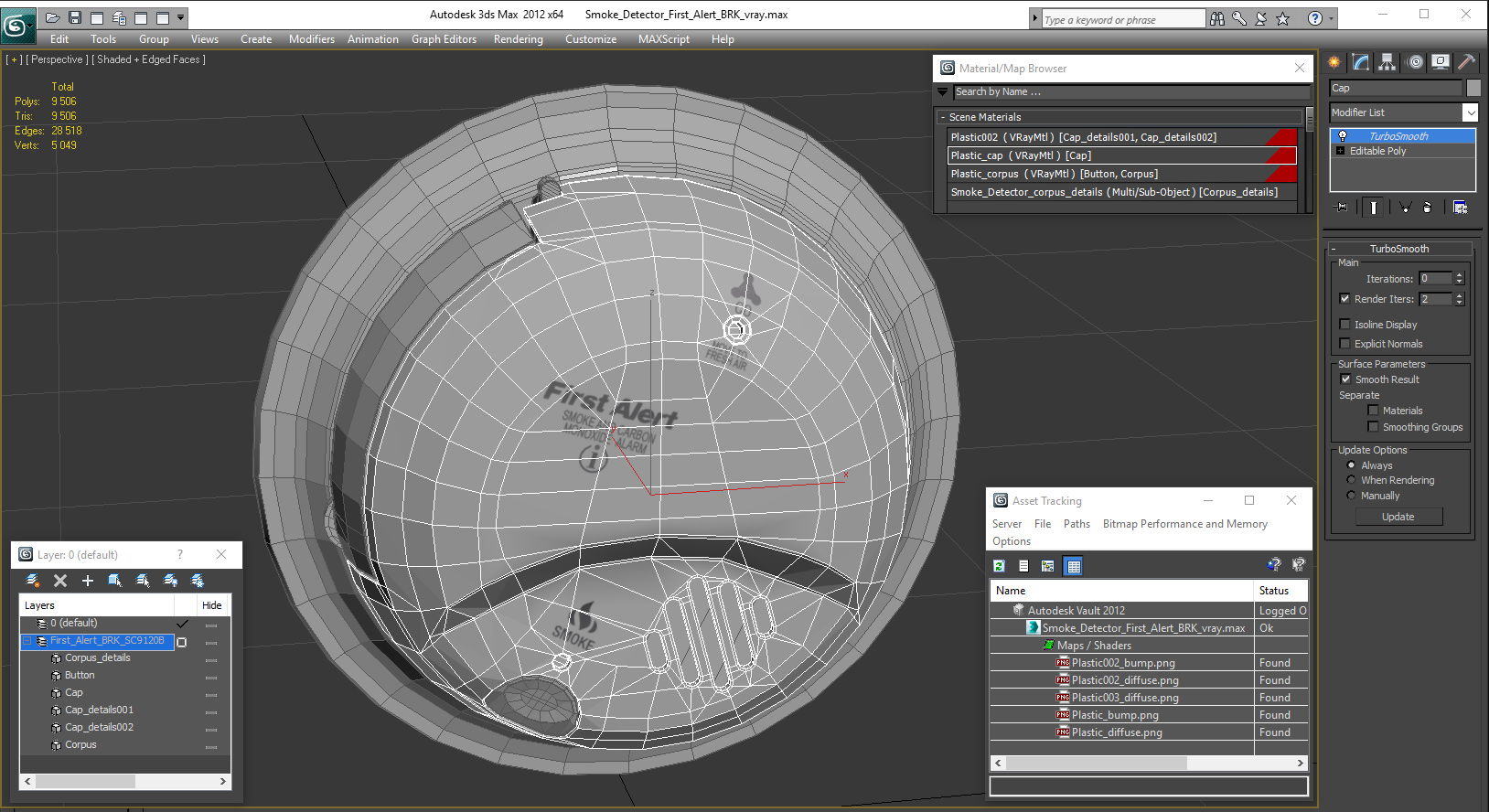Click Delete Layer X icon
Viewport: 1489px width, 812px height.
[x=60, y=581]
